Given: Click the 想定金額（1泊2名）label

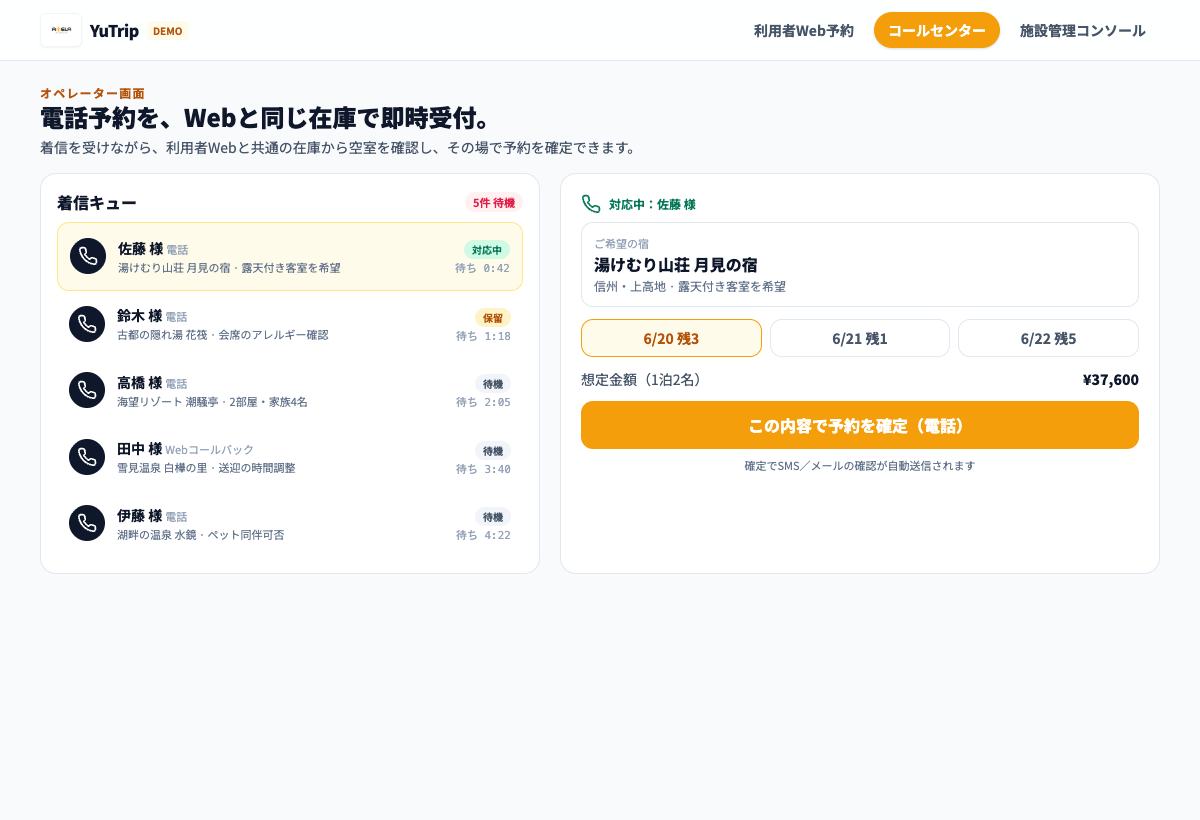Looking at the screenshot, I should click(645, 379).
